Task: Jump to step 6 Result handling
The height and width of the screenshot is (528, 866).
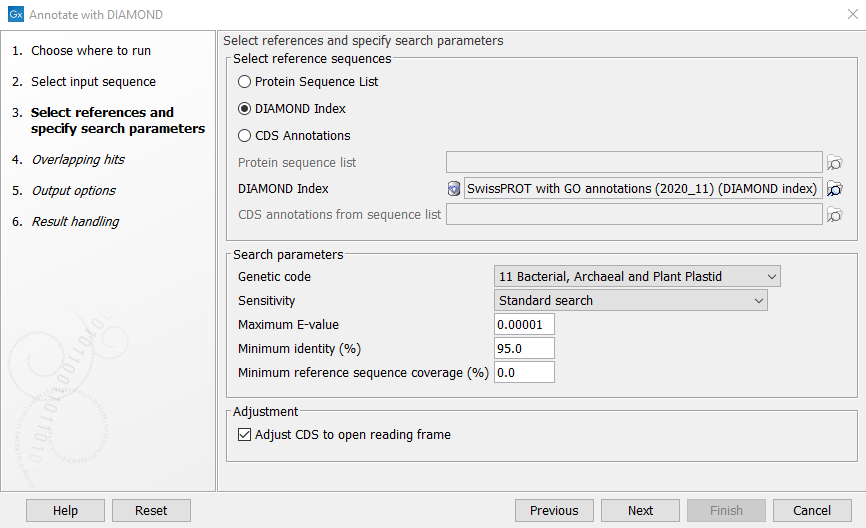Action: [x=75, y=221]
